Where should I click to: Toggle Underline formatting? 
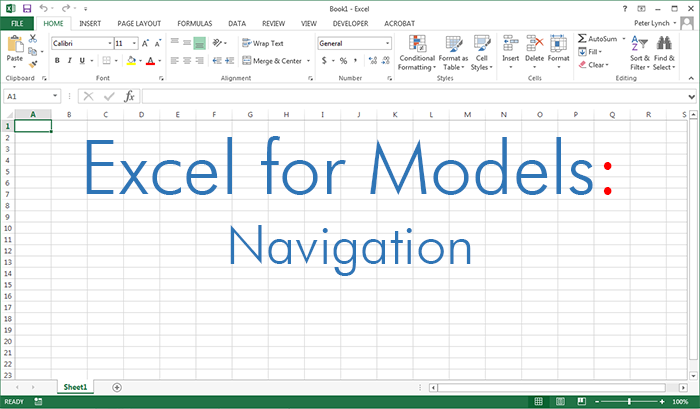(x=82, y=60)
